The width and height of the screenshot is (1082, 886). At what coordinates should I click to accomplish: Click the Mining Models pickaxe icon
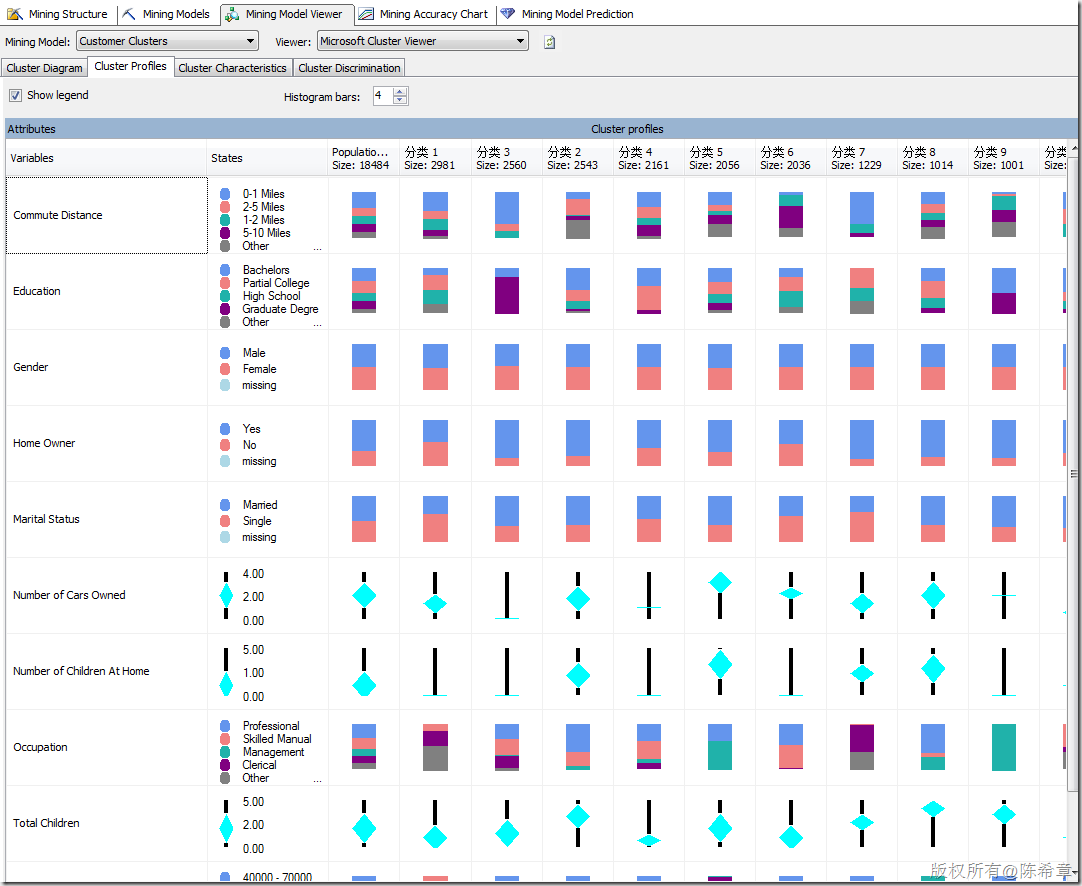click(129, 14)
